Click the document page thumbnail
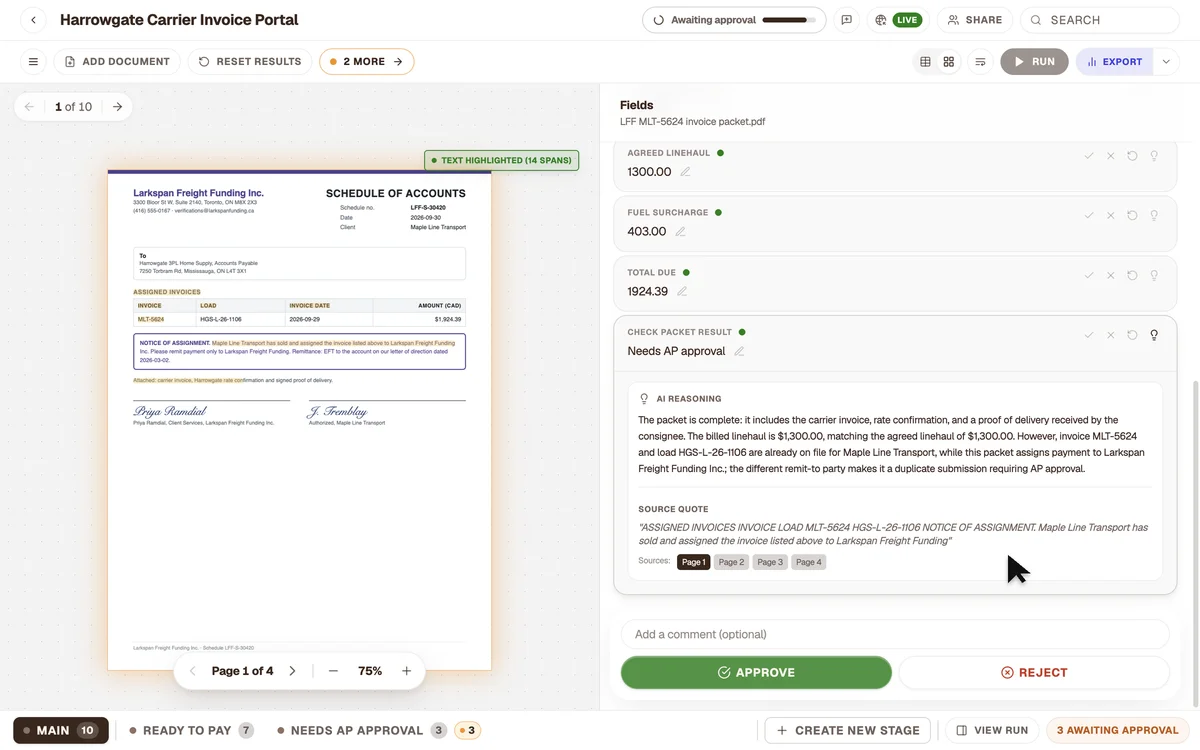 pyautogui.click(x=299, y=420)
